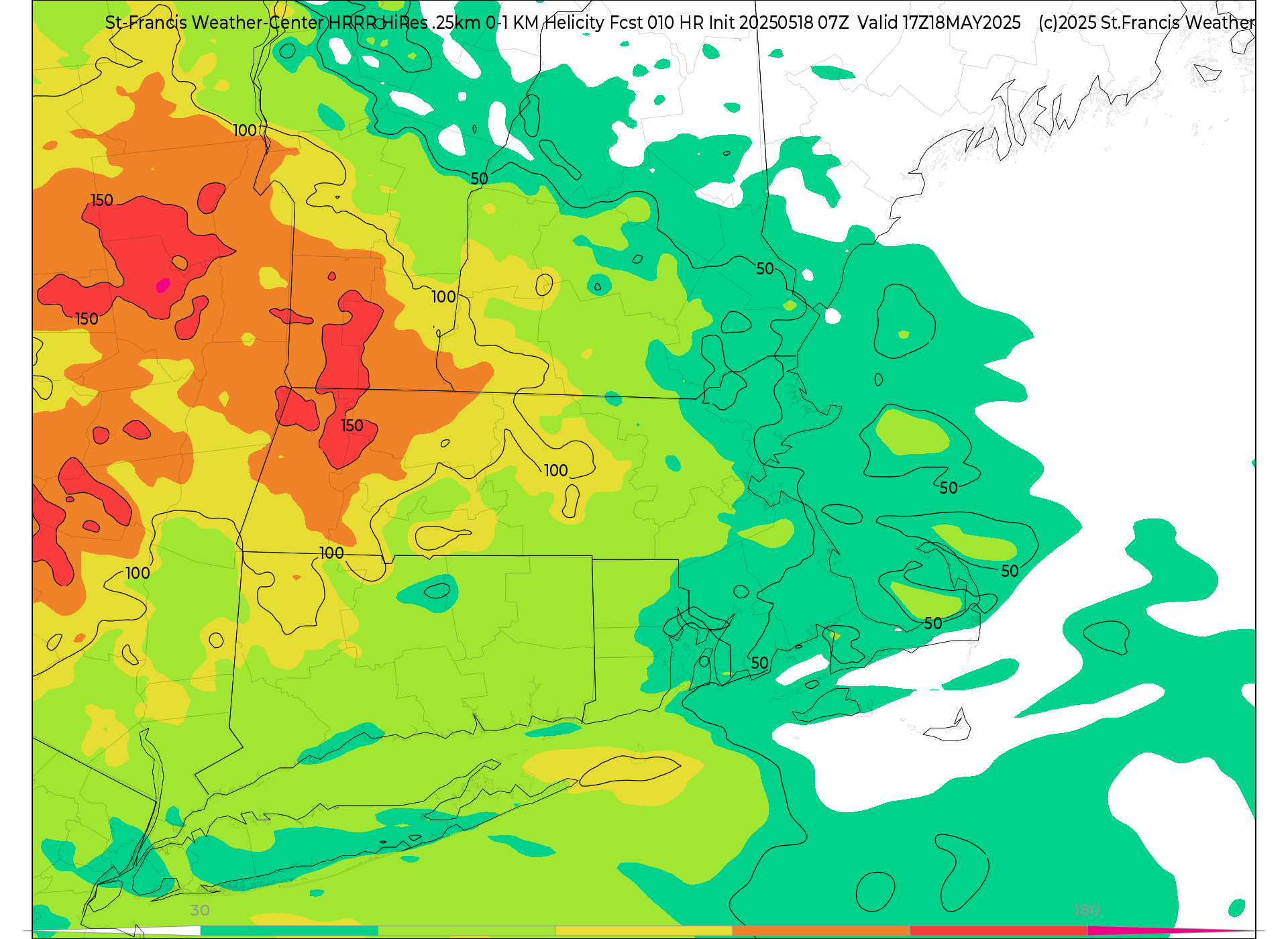Click the small magenta helicity maximum on the map

tap(162, 286)
